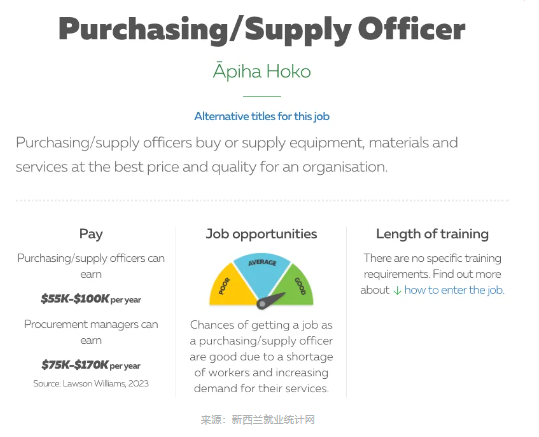Click the Length of training heading
The width and height of the screenshot is (539, 437).
pyautogui.click(x=432, y=234)
